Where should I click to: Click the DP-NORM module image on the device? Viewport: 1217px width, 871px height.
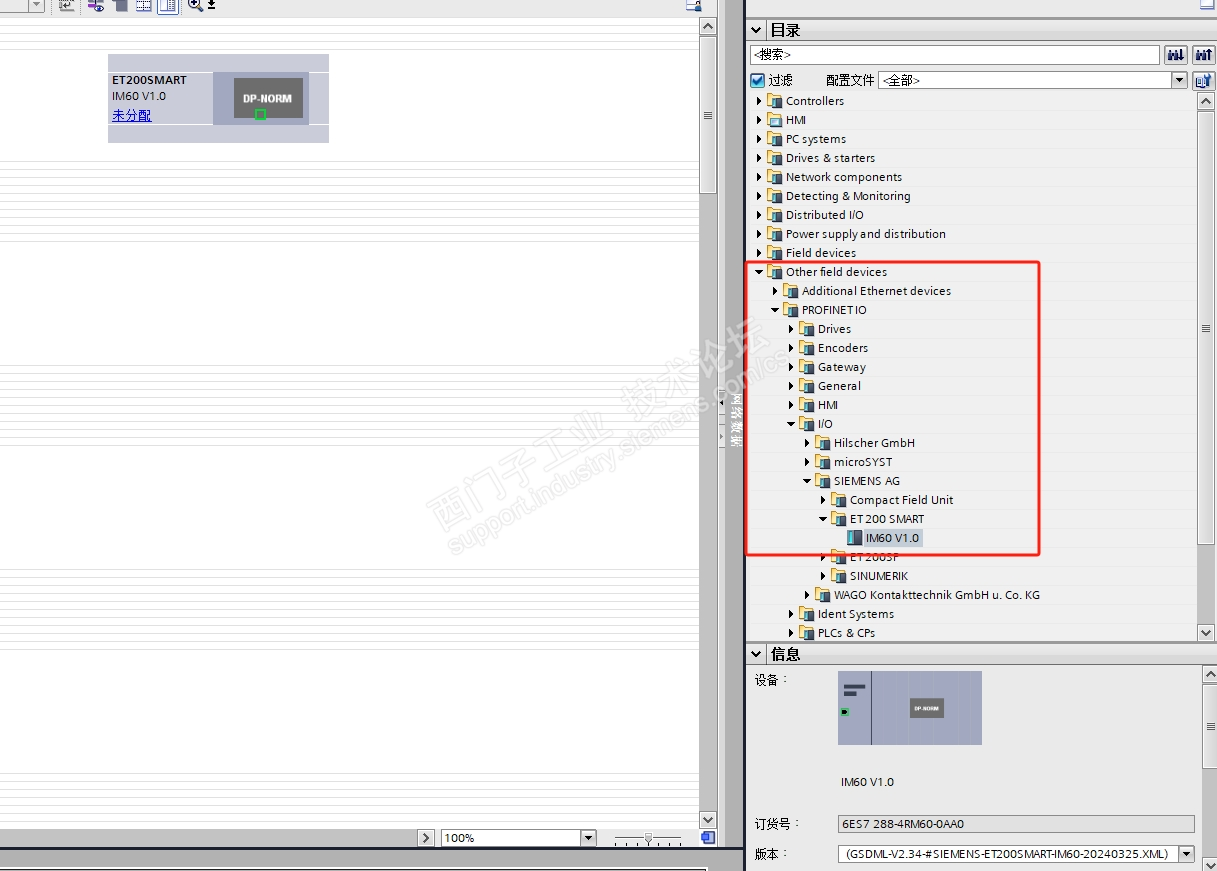pos(268,98)
